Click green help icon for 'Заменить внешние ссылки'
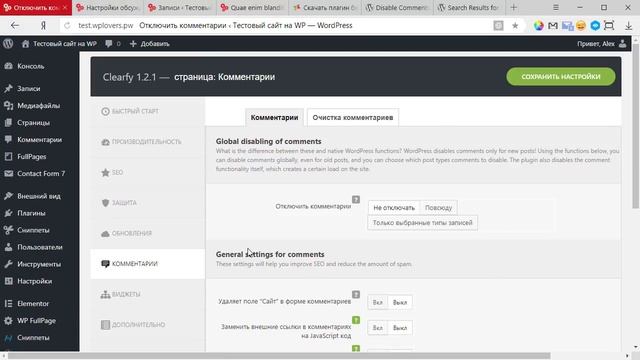 [356, 320]
